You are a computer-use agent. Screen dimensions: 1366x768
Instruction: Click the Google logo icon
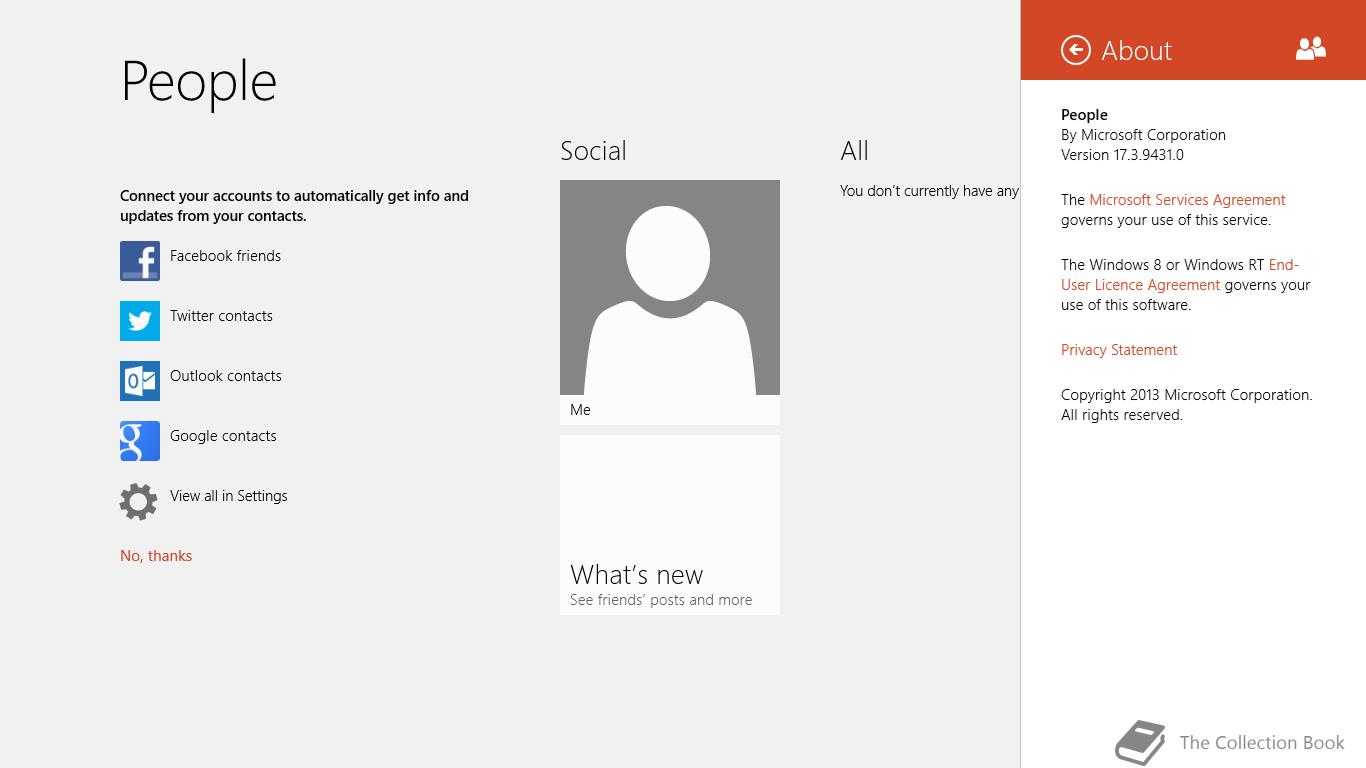(140, 441)
